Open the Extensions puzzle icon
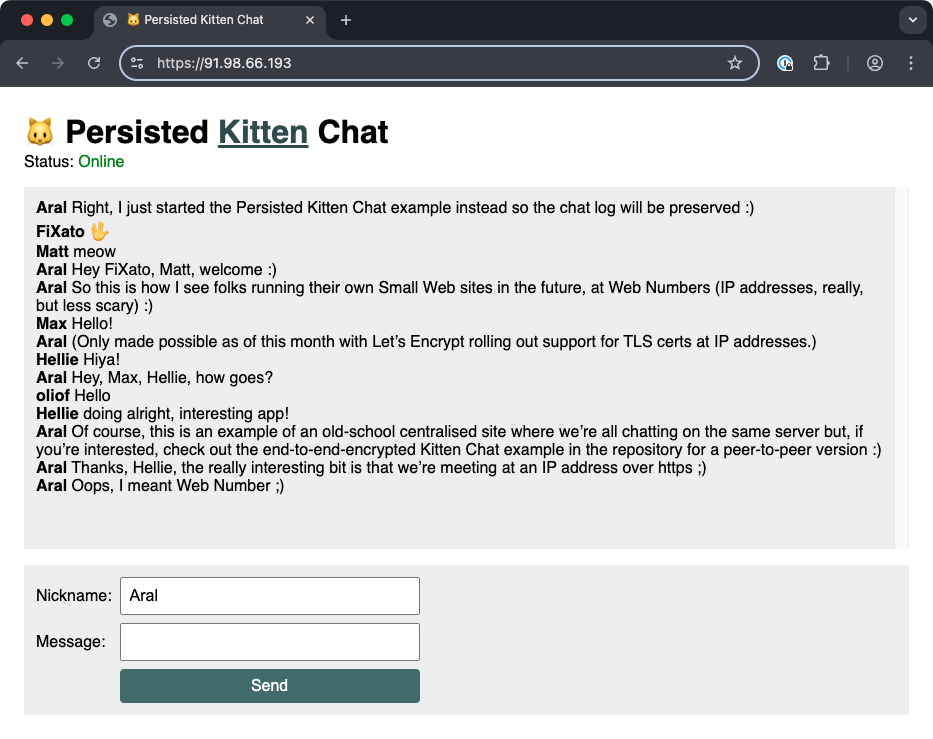The width and height of the screenshot is (933, 739). click(821, 63)
